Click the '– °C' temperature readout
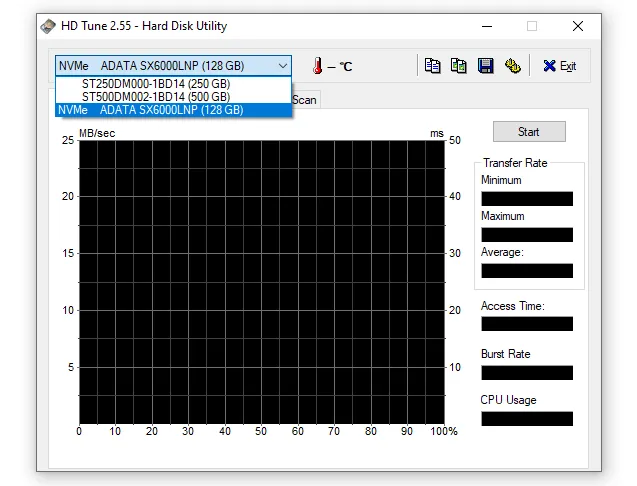This screenshot has width=637, height=486. 340,66
